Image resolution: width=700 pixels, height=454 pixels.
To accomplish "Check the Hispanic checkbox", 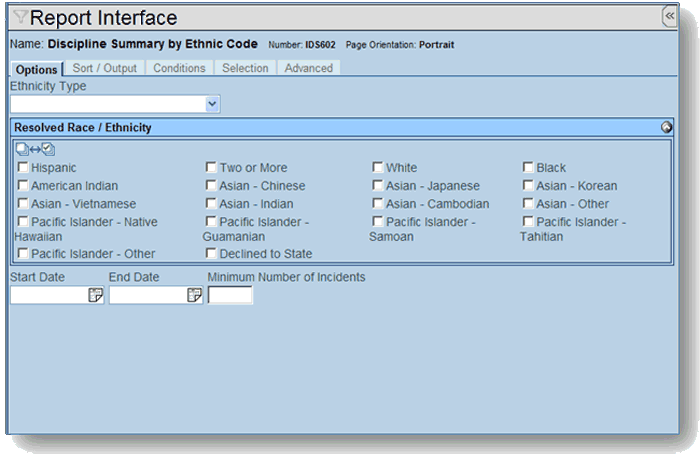I will click(23, 167).
